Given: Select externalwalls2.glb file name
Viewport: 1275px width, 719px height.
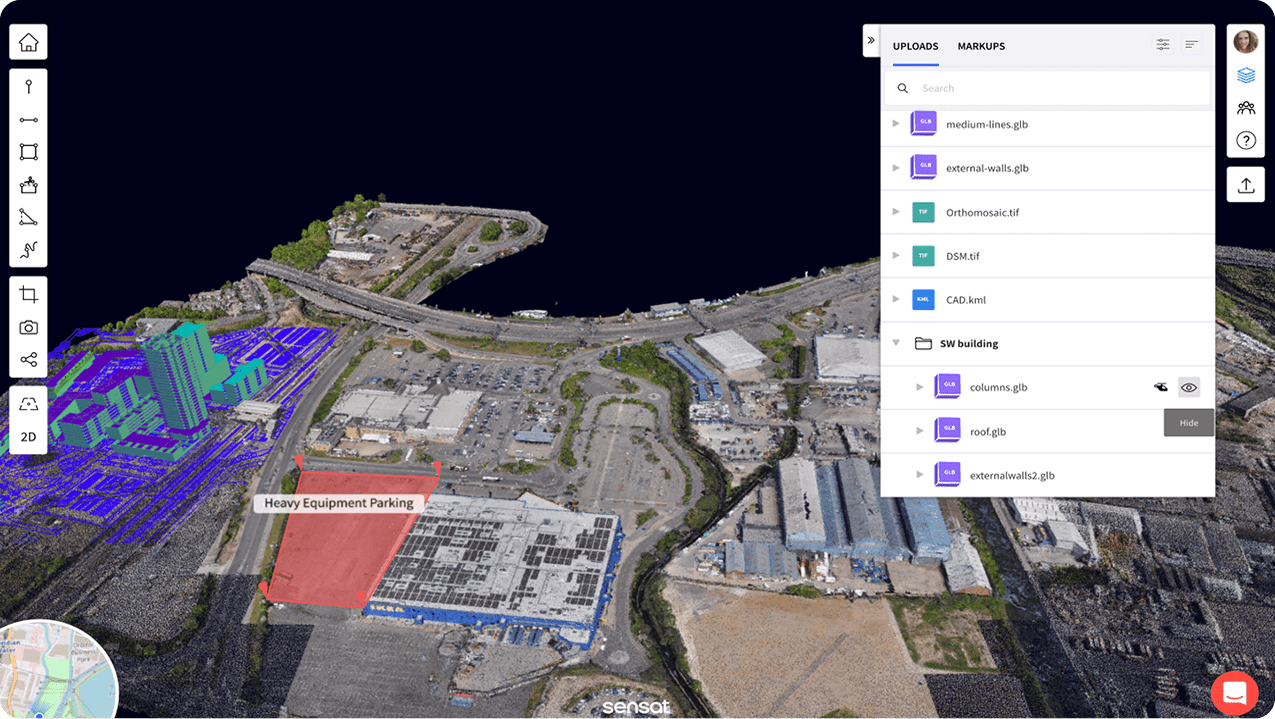Looking at the screenshot, I should point(1012,476).
